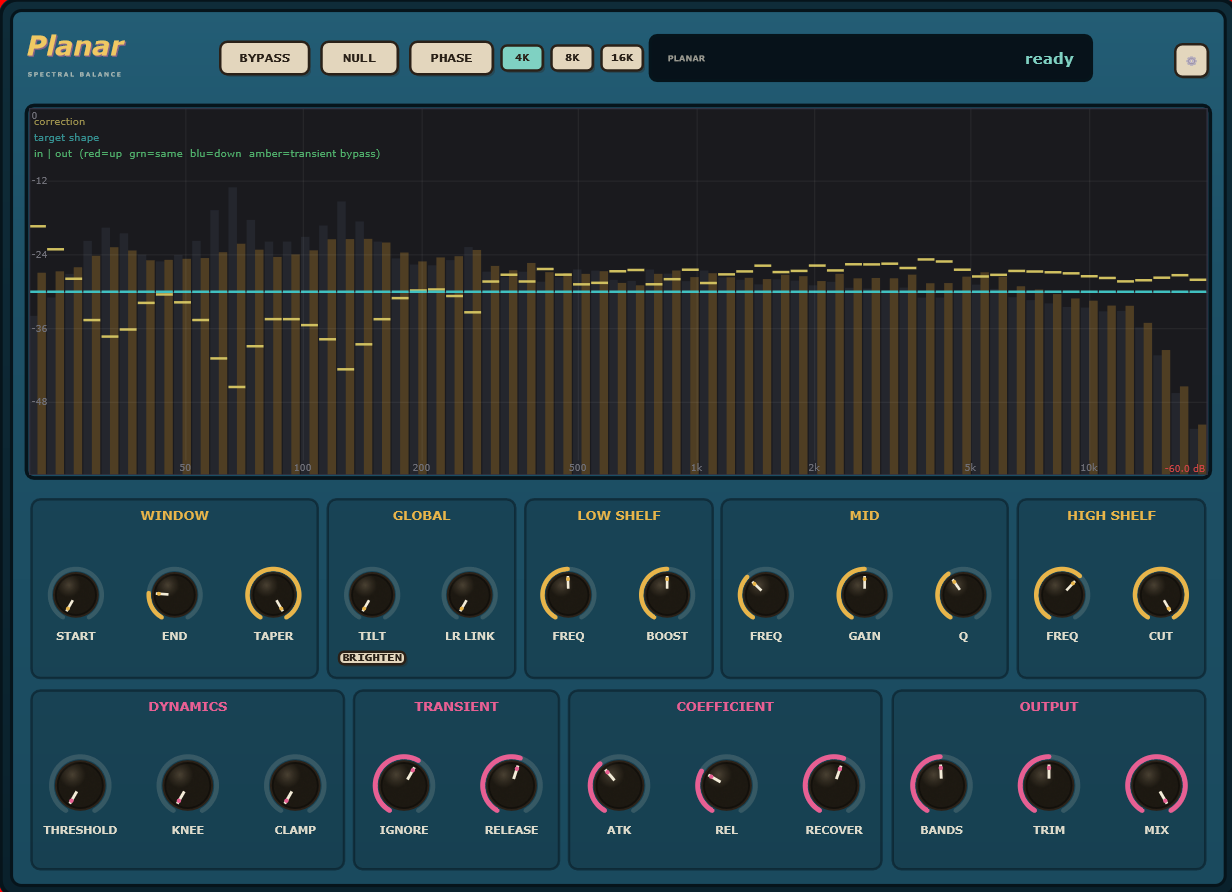Viewport: 1232px width, 892px height.
Task: Click the MID FREQ knob
Action: [x=766, y=595]
